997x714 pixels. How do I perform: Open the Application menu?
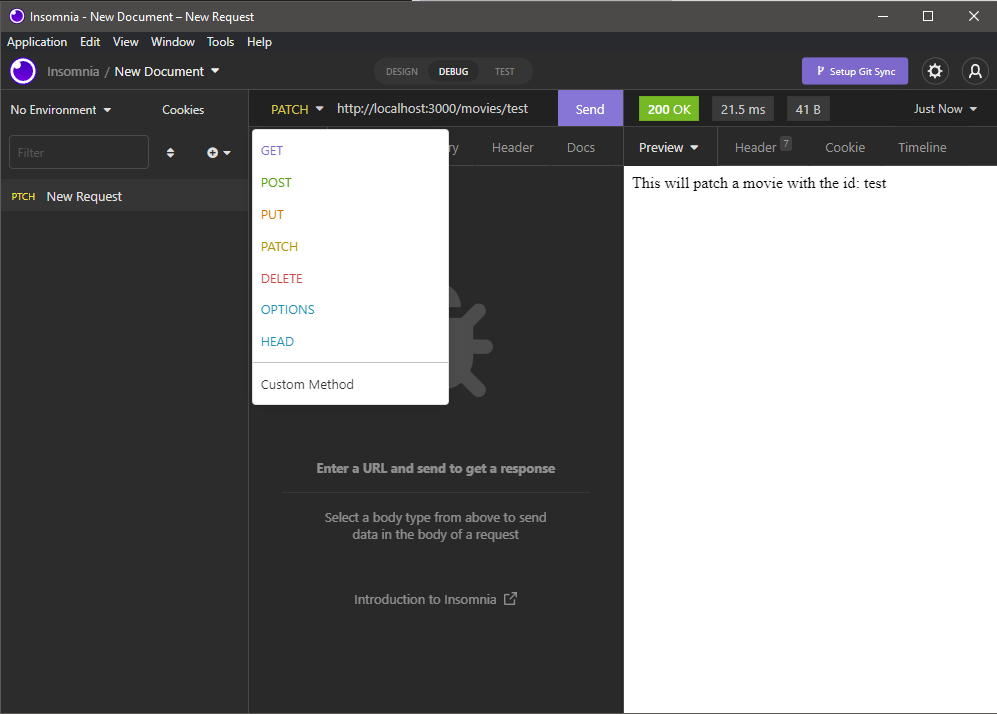click(x=37, y=42)
